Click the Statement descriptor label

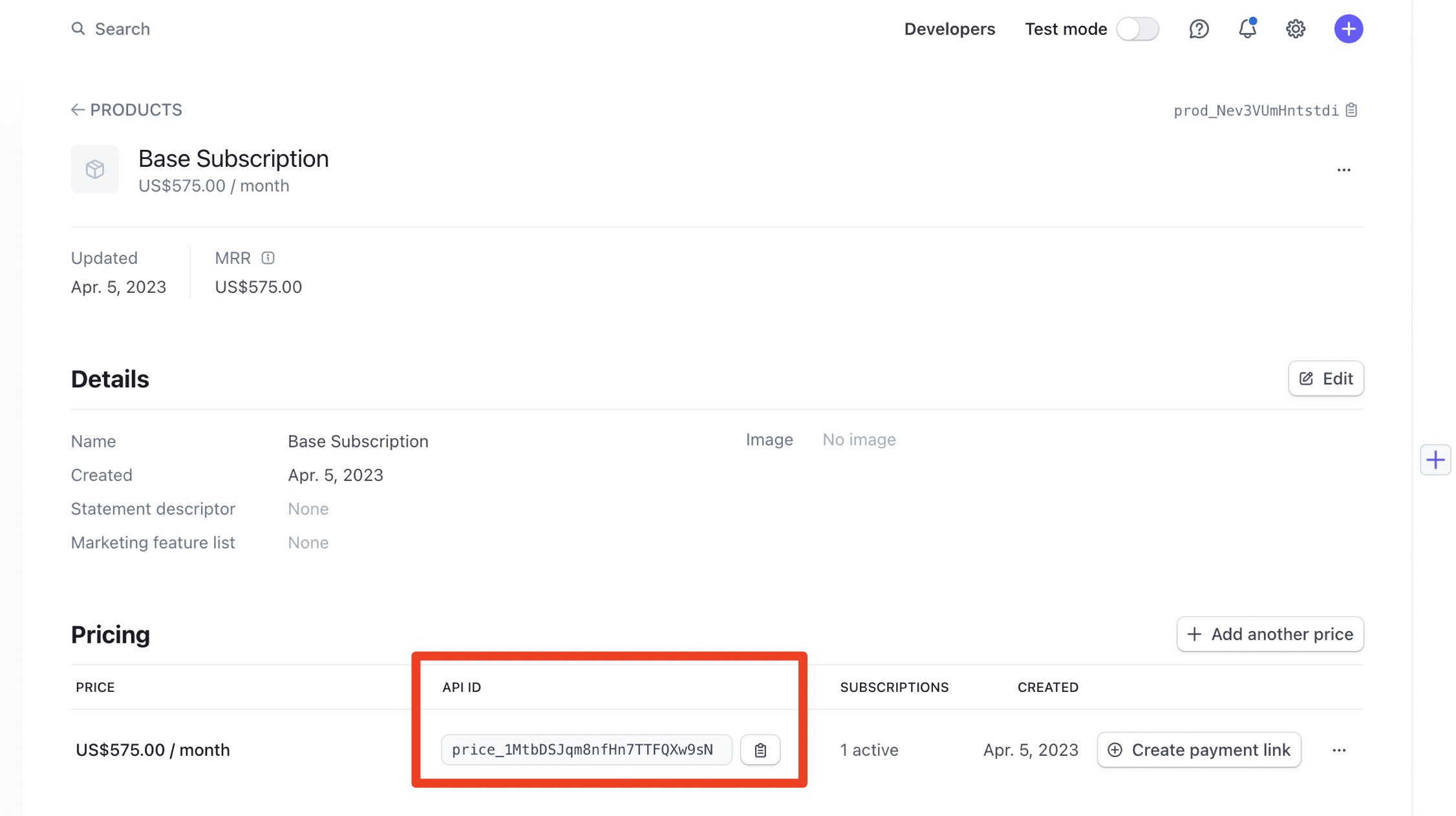[x=153, y=510]
